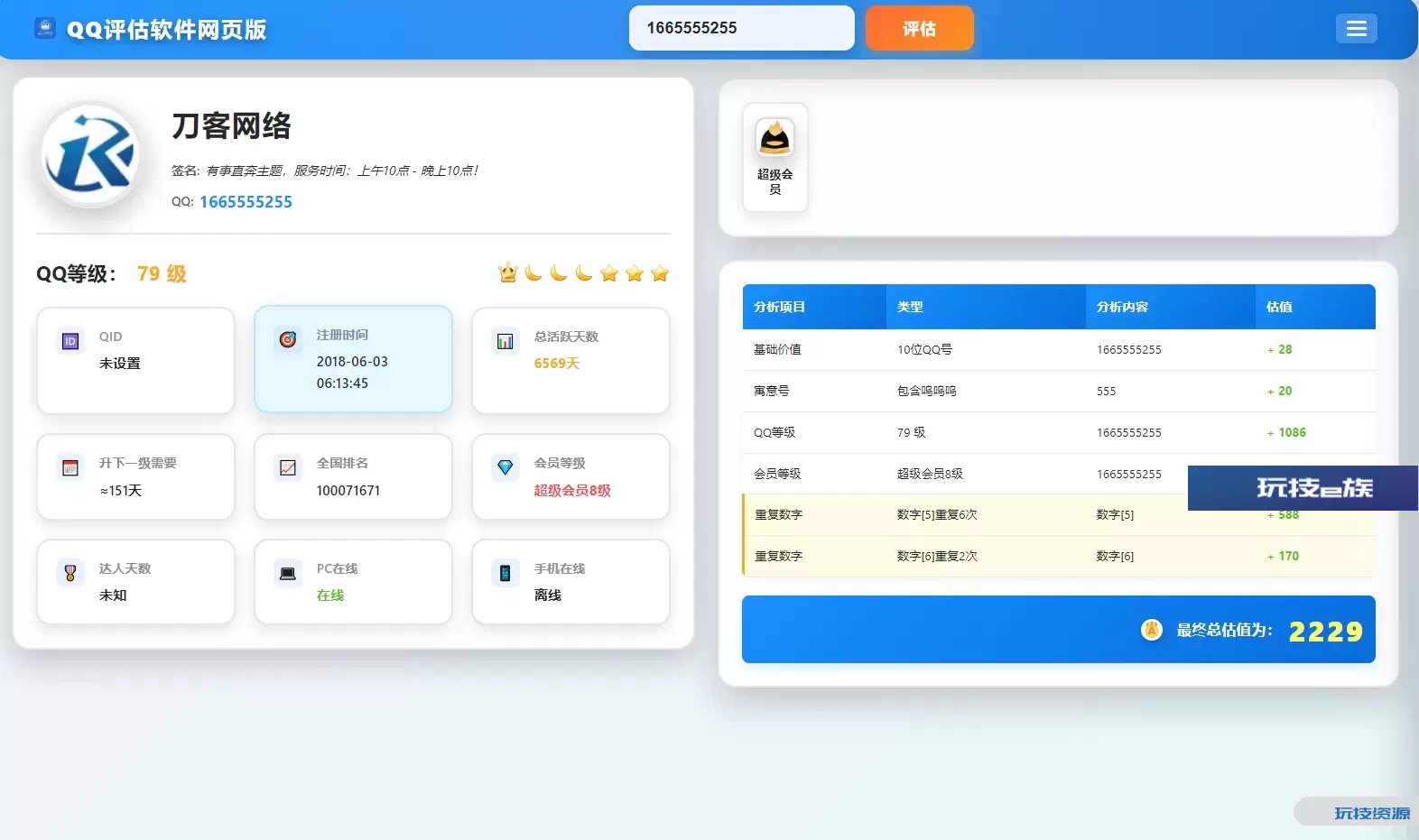Click the + 1086 valuation value
The width and height of the screenshot is (1419, 840).
pos(1286,432)
